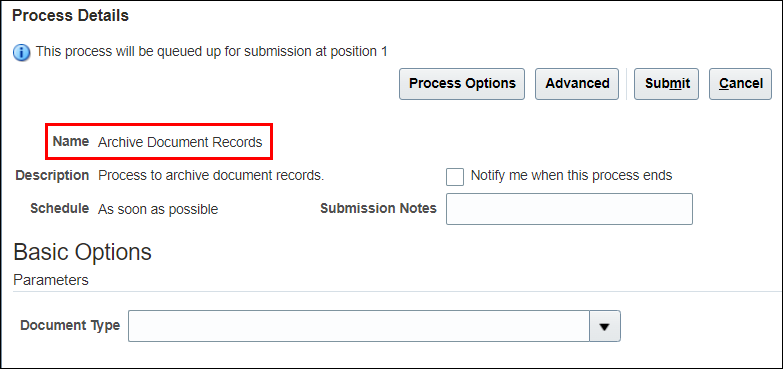Click the Schedule field label
This screenshot has width=783, height=369.
(x=59, y=208)
